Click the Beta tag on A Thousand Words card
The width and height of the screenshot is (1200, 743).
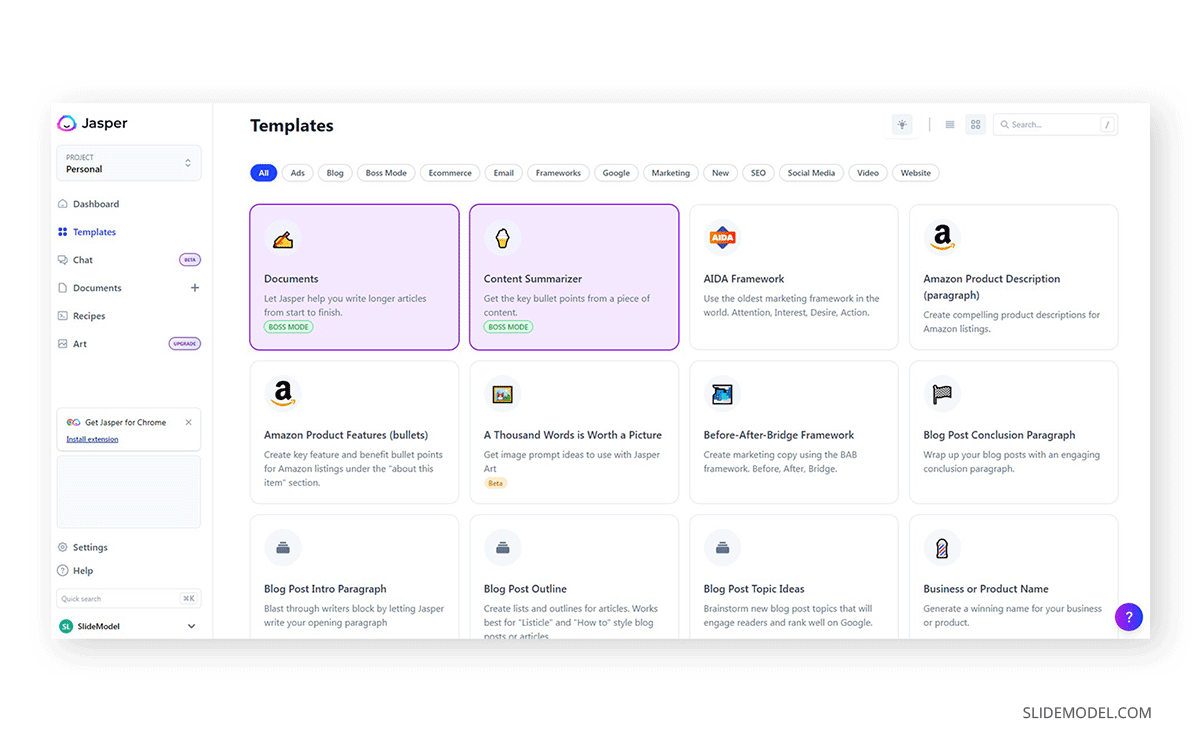tap(495, 483)
